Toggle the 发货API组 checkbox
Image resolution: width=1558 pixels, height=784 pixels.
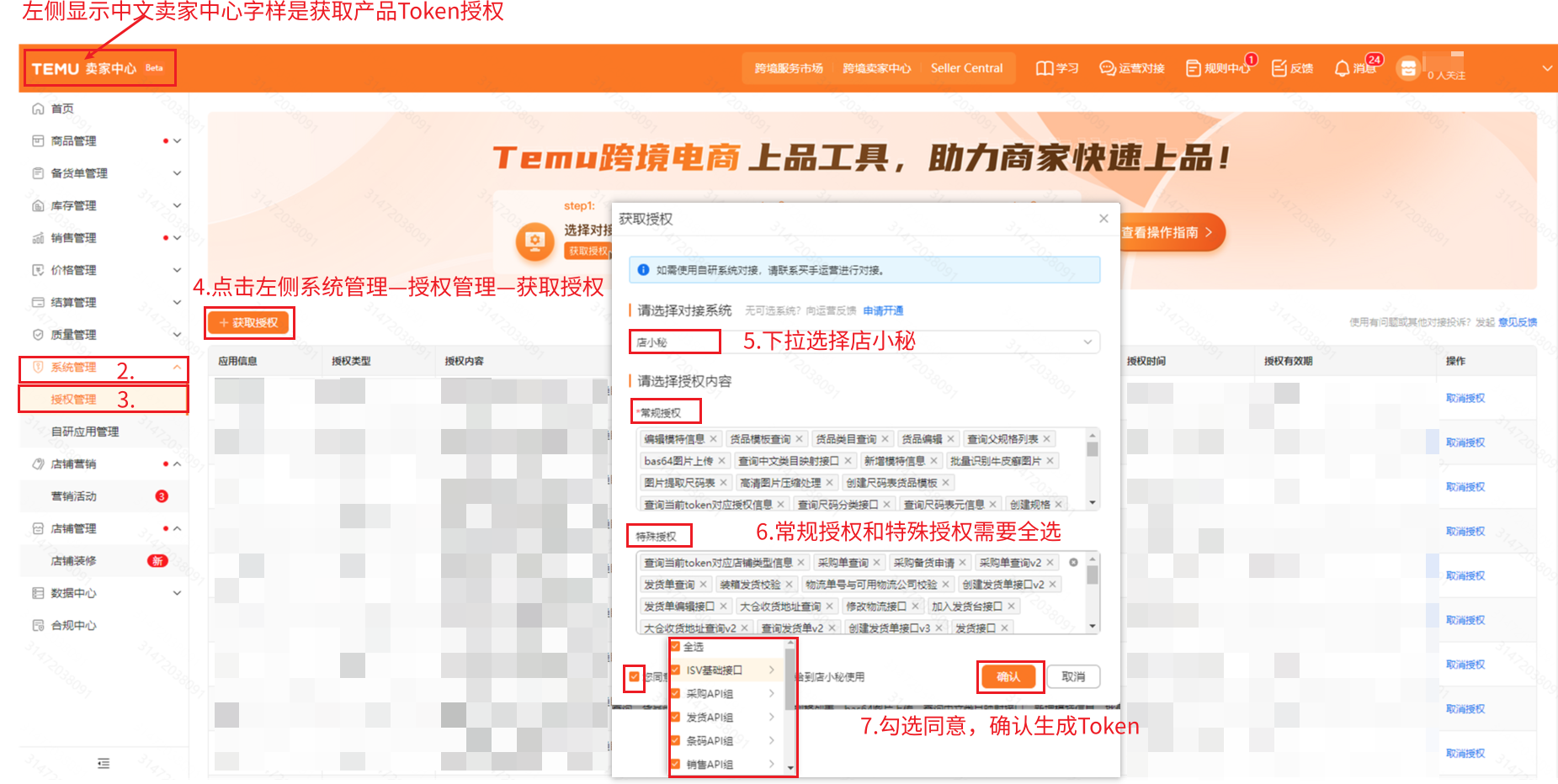point(675,718)
